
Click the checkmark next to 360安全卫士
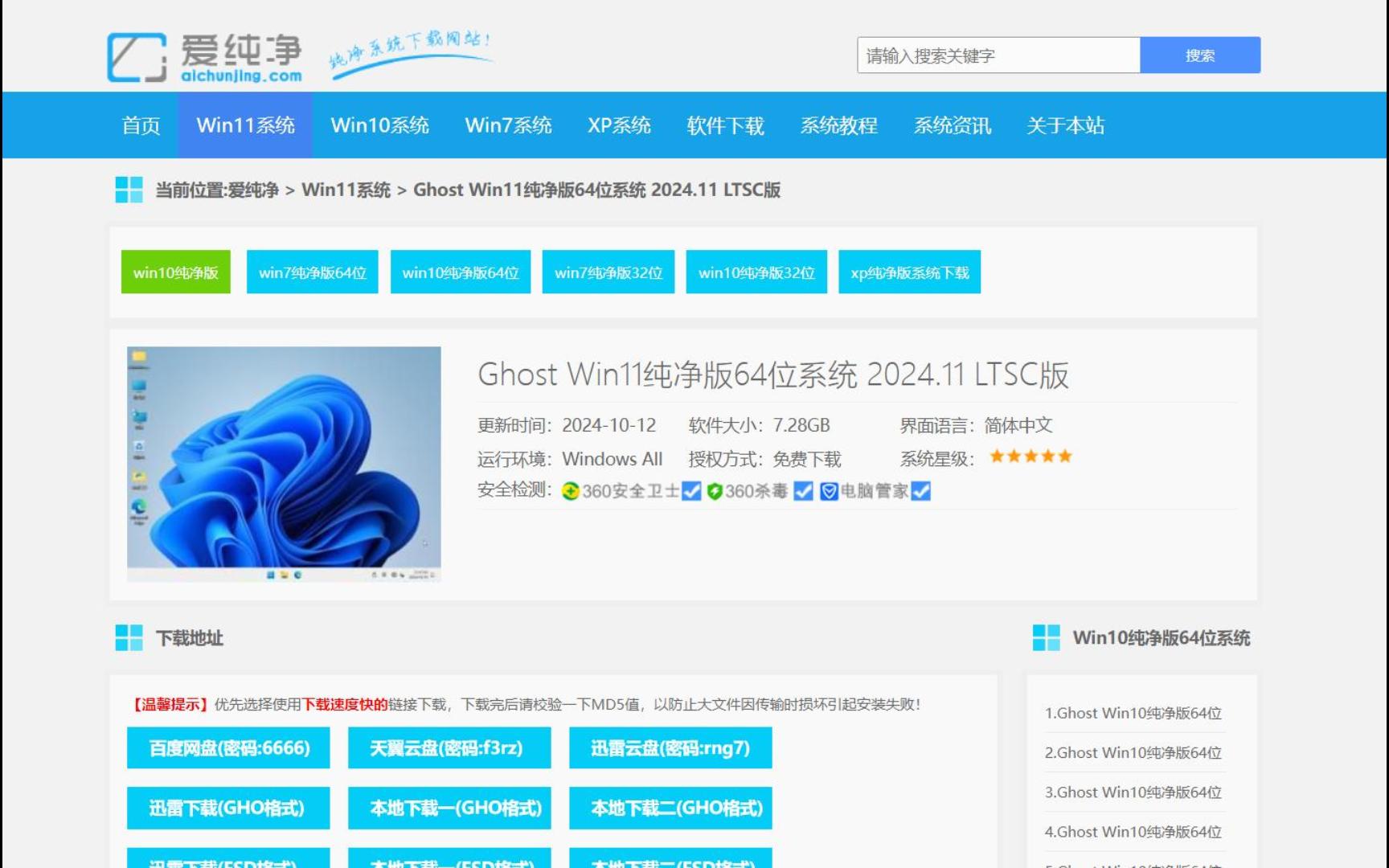pos(691,491)
